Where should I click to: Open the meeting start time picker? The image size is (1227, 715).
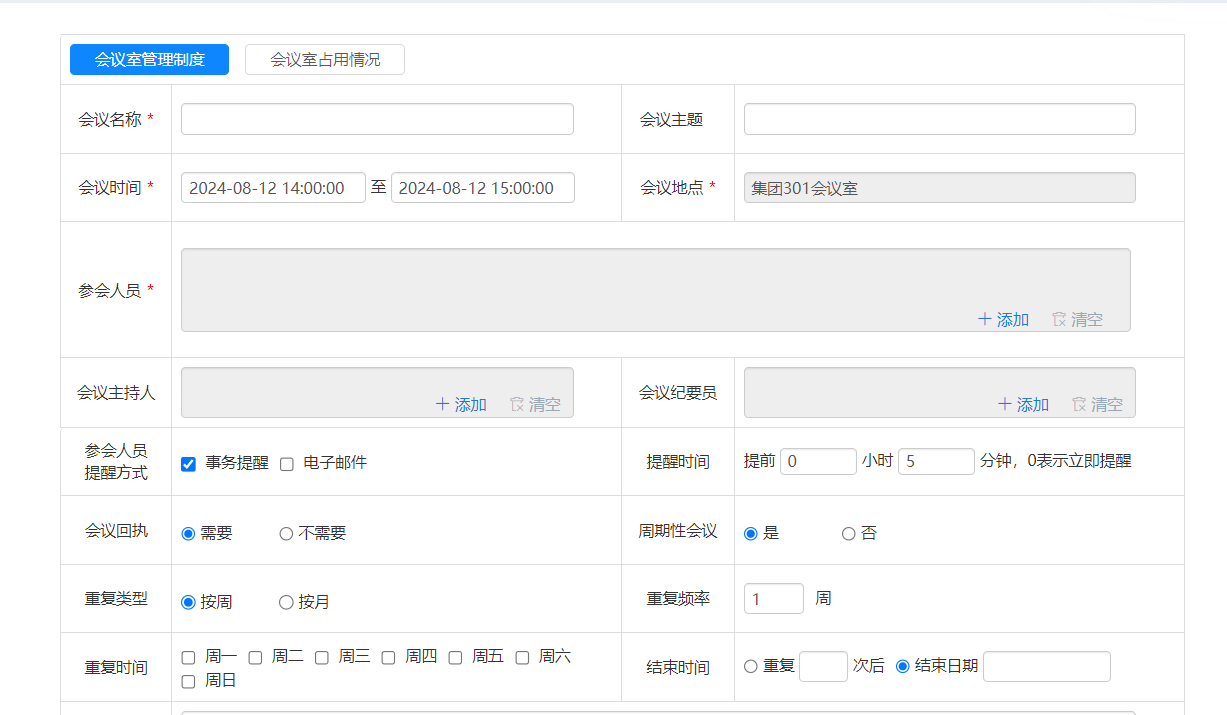coord(273,188)
